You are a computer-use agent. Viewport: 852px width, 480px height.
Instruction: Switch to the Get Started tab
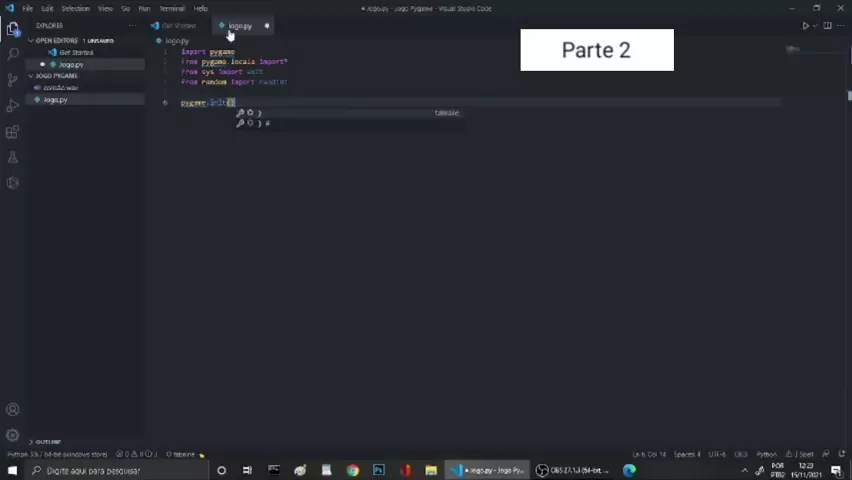point(178,26)
